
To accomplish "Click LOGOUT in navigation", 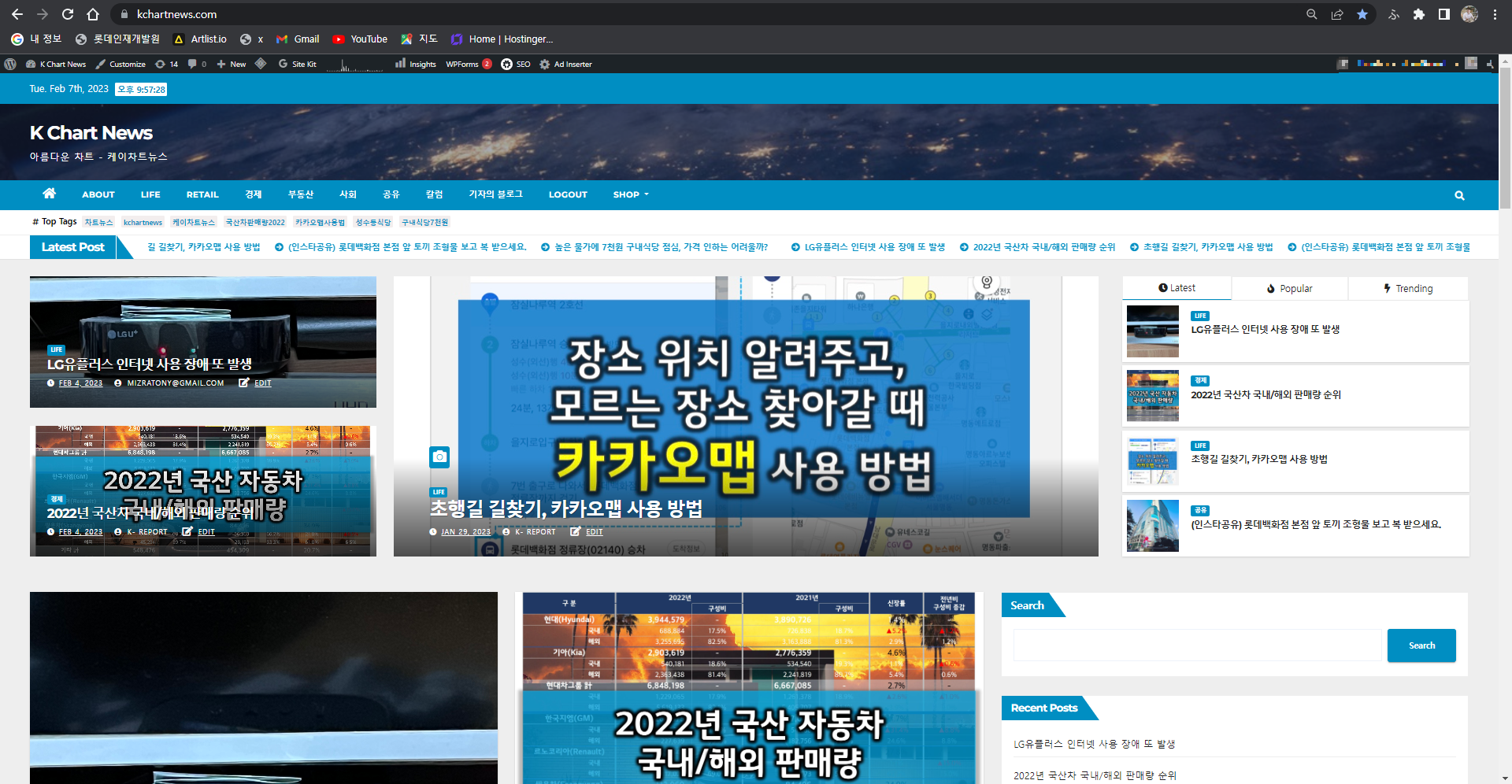I will [568, 194].
